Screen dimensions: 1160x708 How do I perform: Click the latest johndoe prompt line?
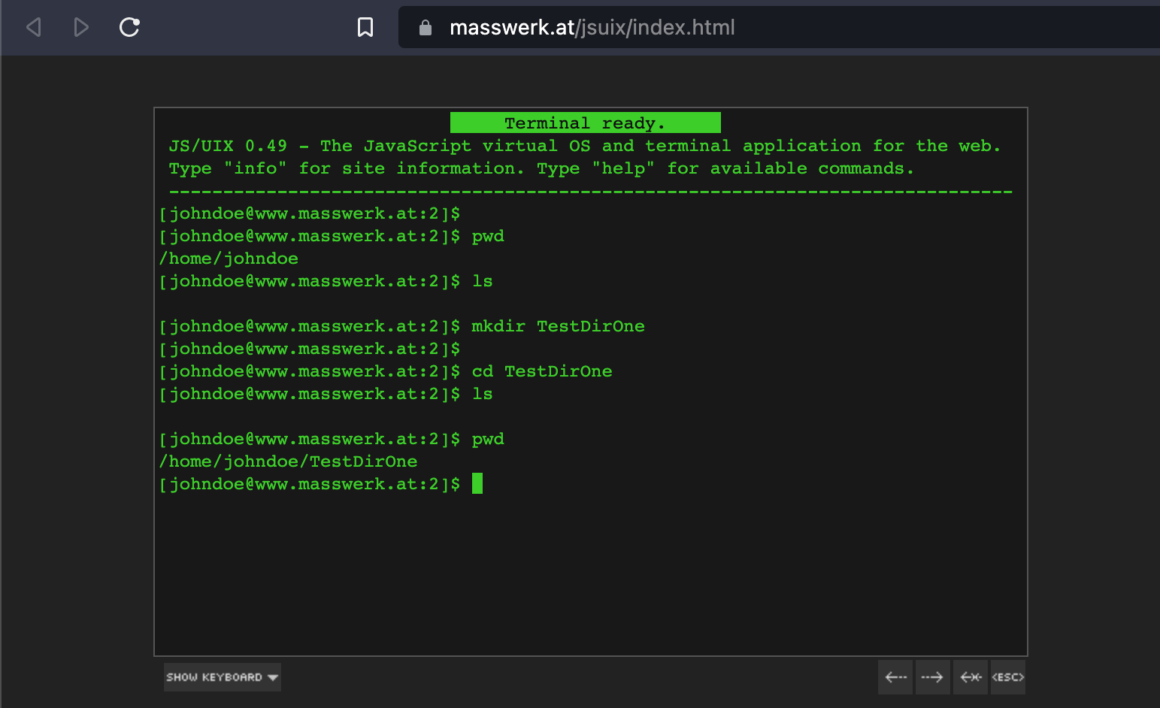[x=310, y=484]
